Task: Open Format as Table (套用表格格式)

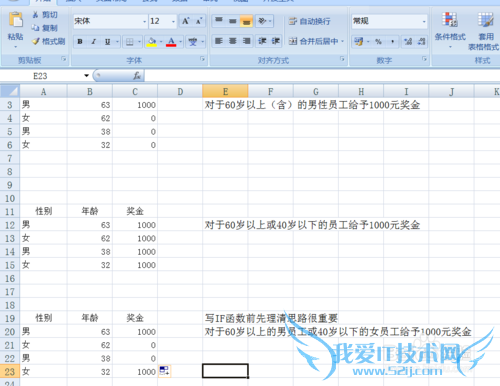Action: 484,31
